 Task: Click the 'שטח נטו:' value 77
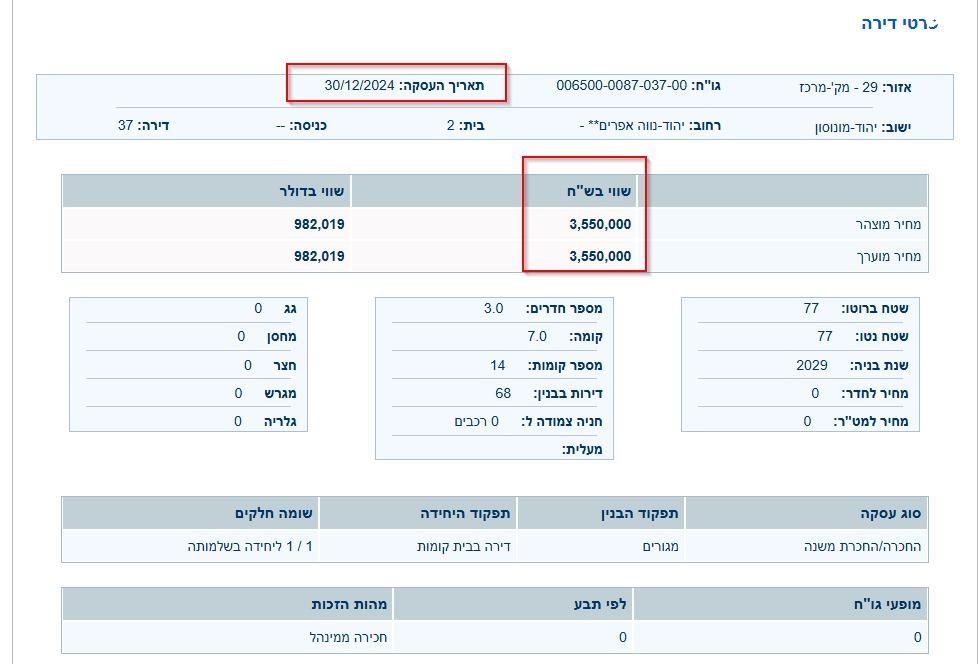[x=825, y=336]
